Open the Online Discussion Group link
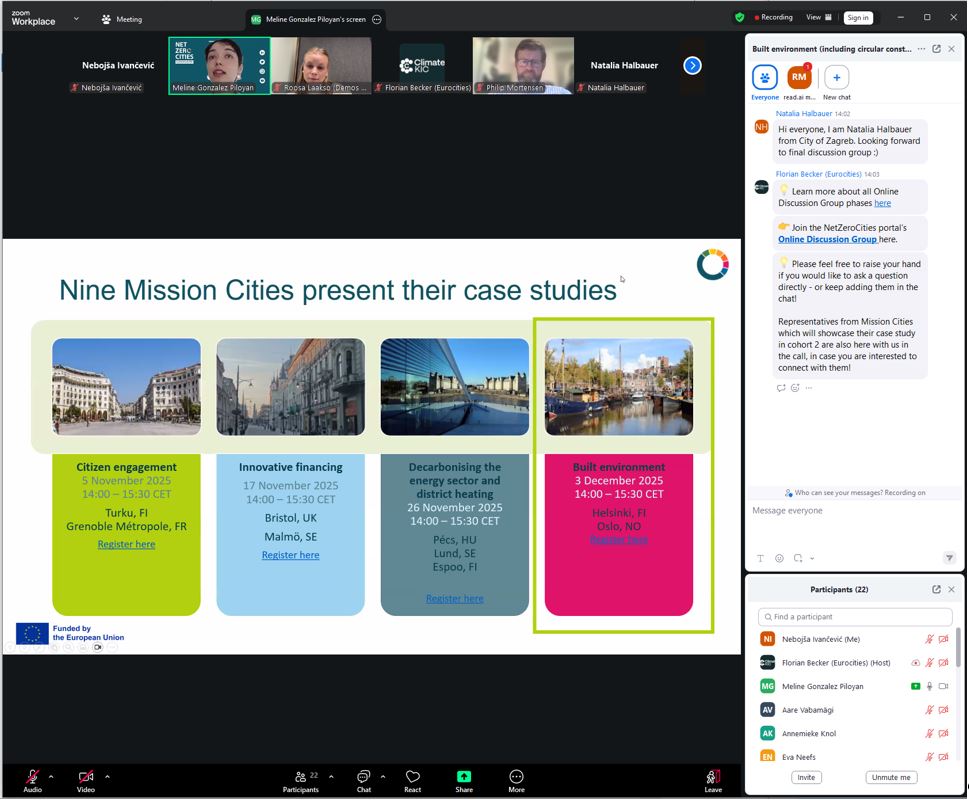The image size is (969, 800). click(827, 239)
